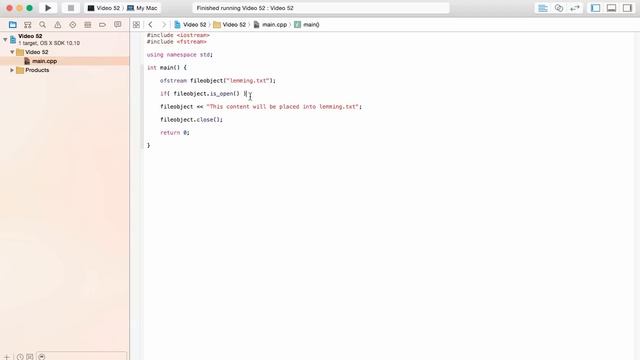
Task: Open the Breakpoint navigator
Action: (102, 24)
